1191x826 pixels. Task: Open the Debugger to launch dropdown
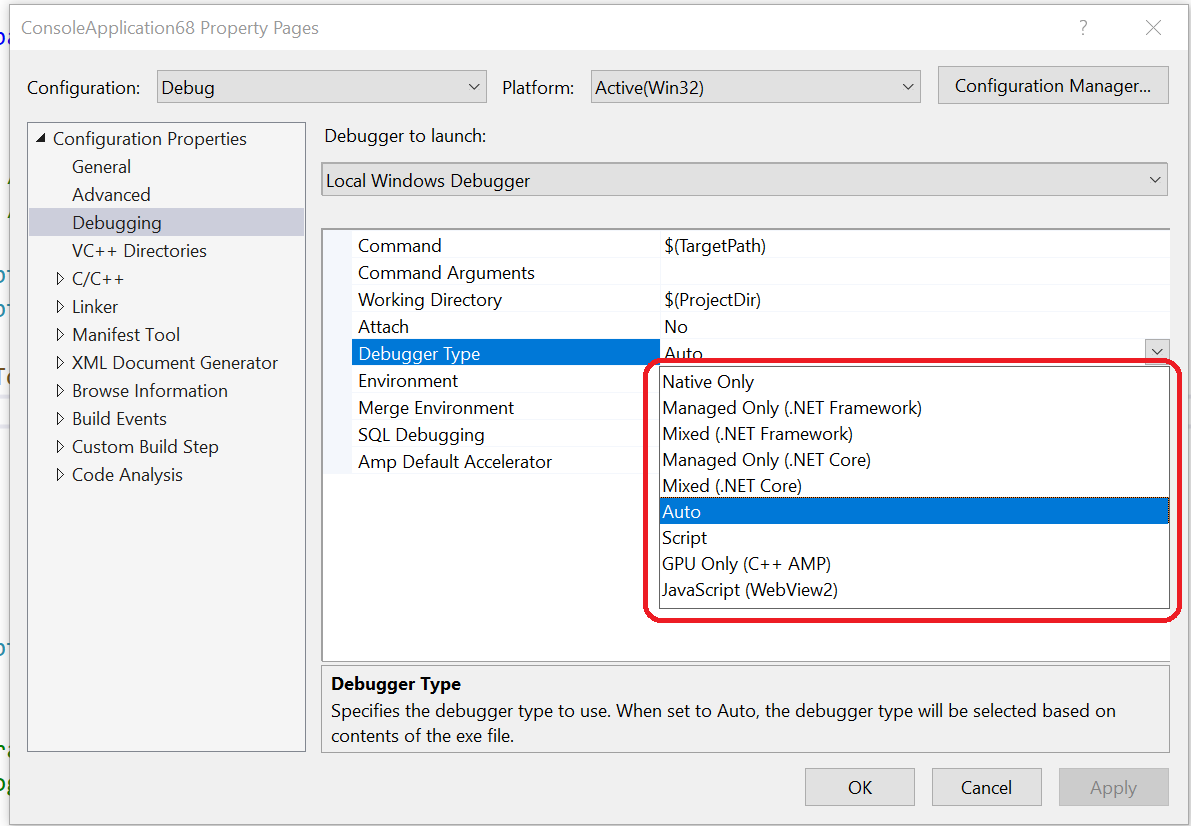[x=744, y=180]
